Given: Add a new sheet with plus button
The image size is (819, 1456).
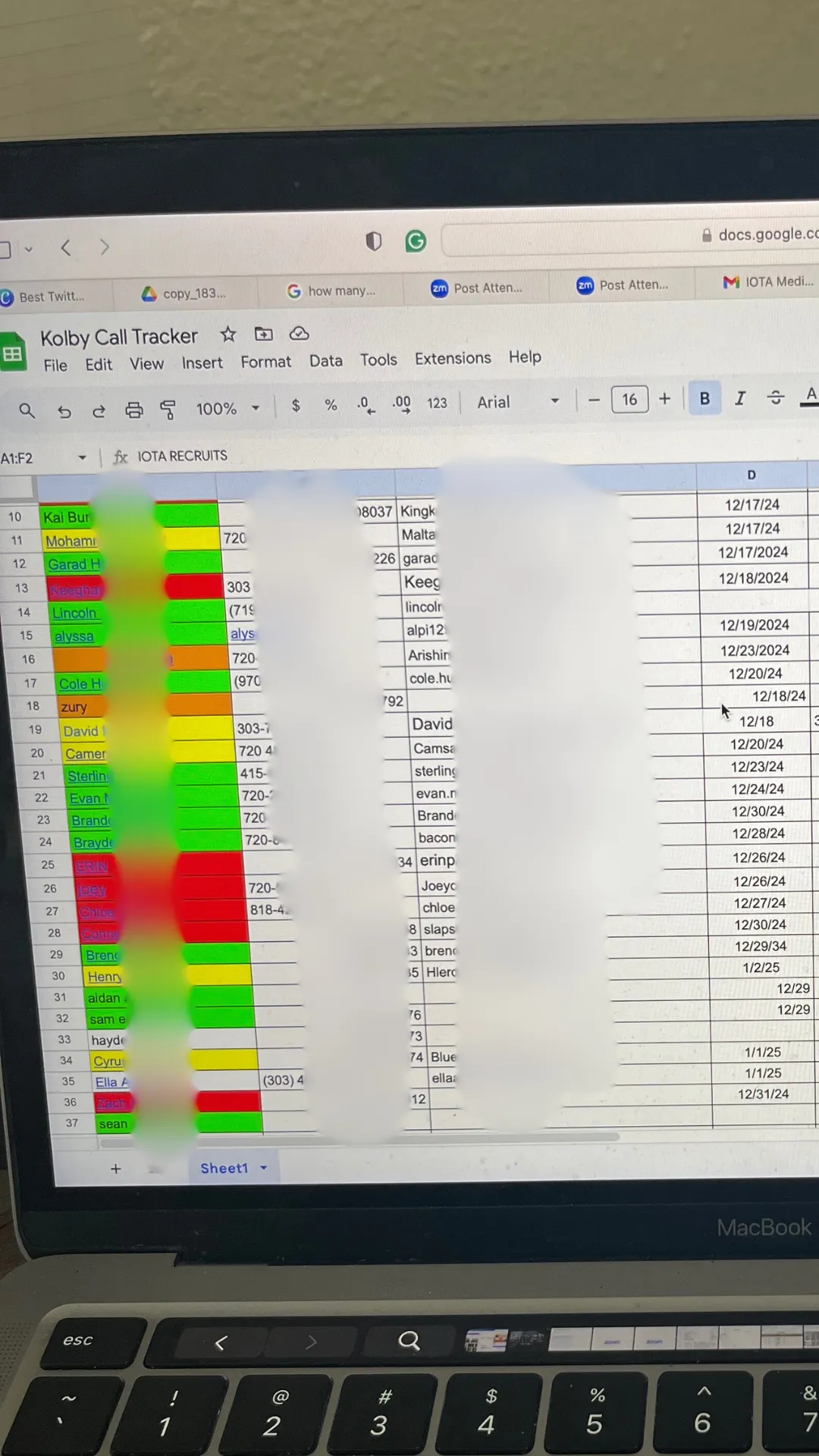Looking at the screenshot, I should [x=115, y=1169].
